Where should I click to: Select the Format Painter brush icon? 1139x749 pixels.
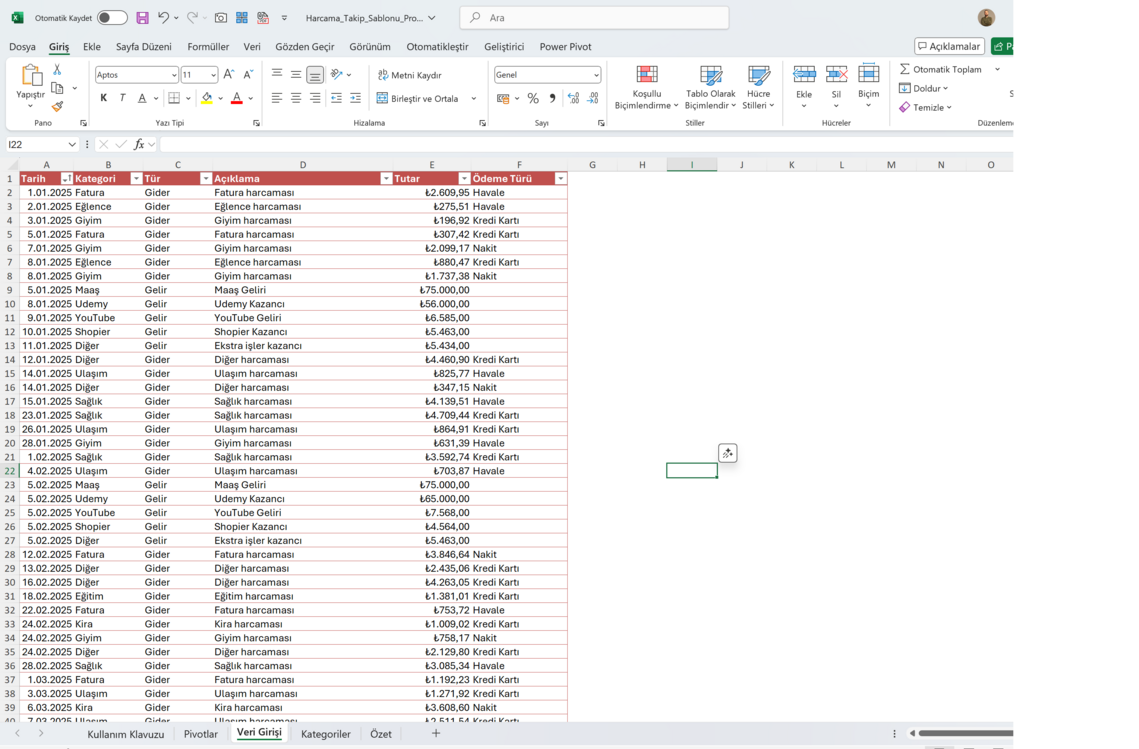pos(57,107)
